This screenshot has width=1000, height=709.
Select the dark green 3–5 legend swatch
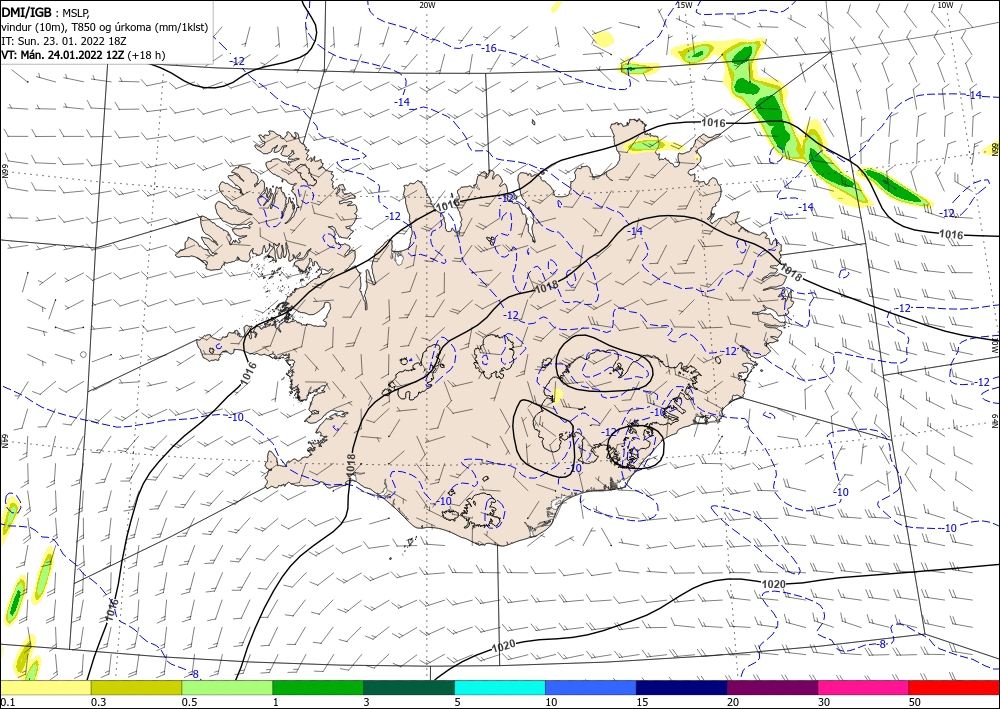[409, 687]
